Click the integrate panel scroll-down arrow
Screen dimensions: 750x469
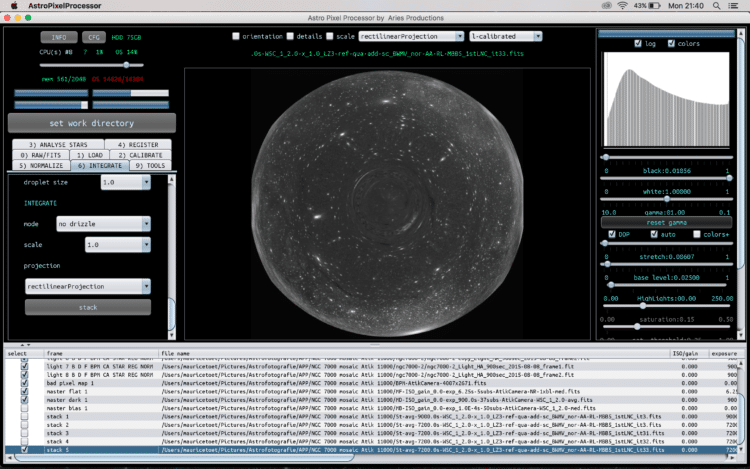pos(172,336)
